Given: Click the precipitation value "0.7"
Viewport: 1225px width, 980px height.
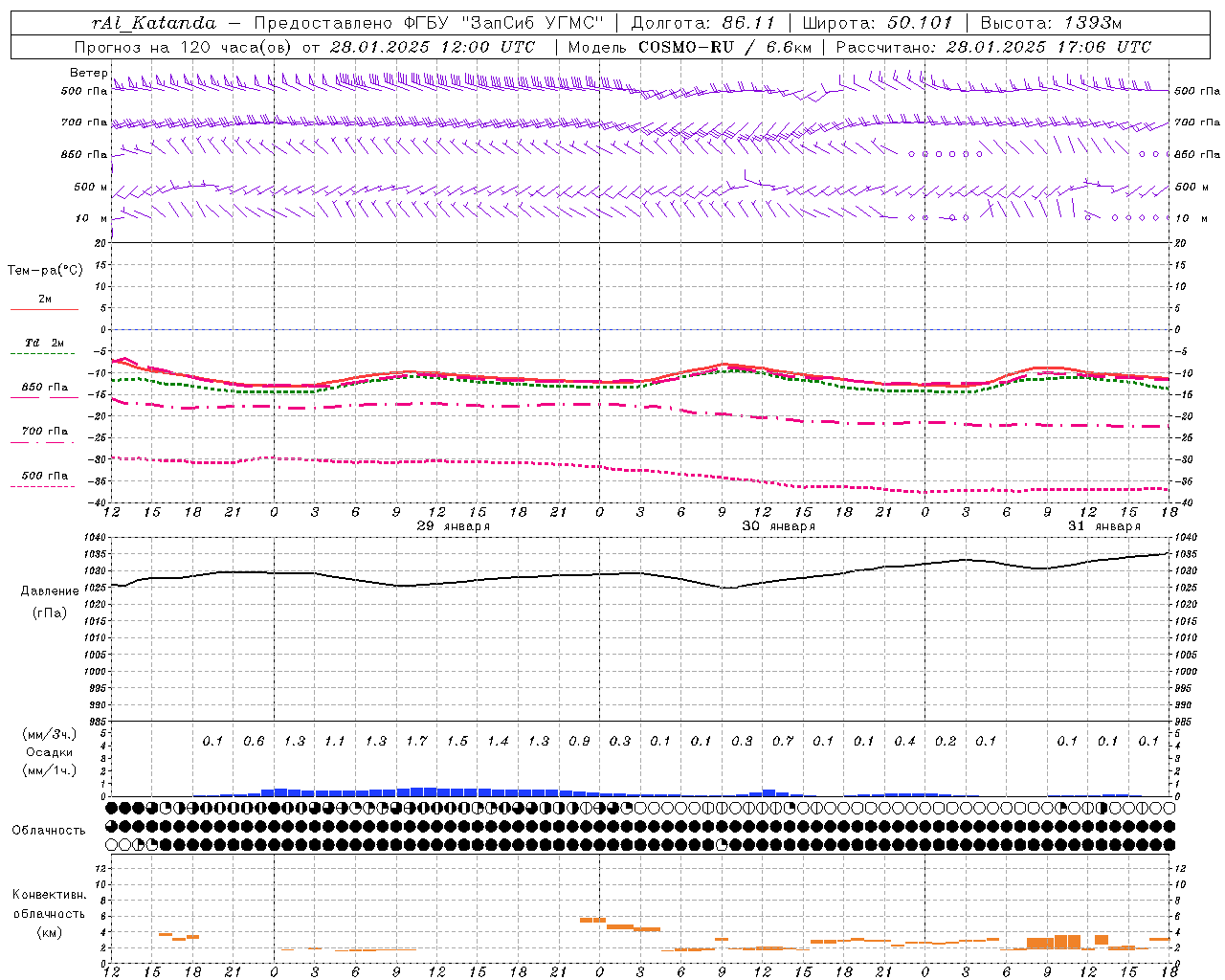Looking at the screenshot, I should coord(783,741).
